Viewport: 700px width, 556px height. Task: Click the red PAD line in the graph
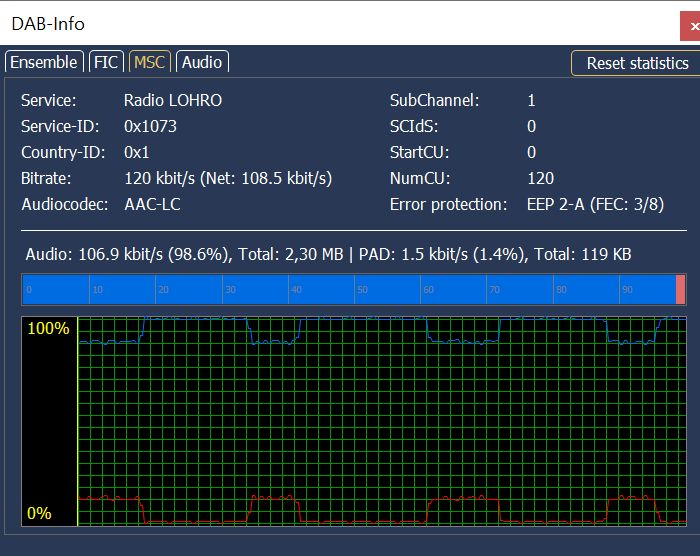pos(270,497)
